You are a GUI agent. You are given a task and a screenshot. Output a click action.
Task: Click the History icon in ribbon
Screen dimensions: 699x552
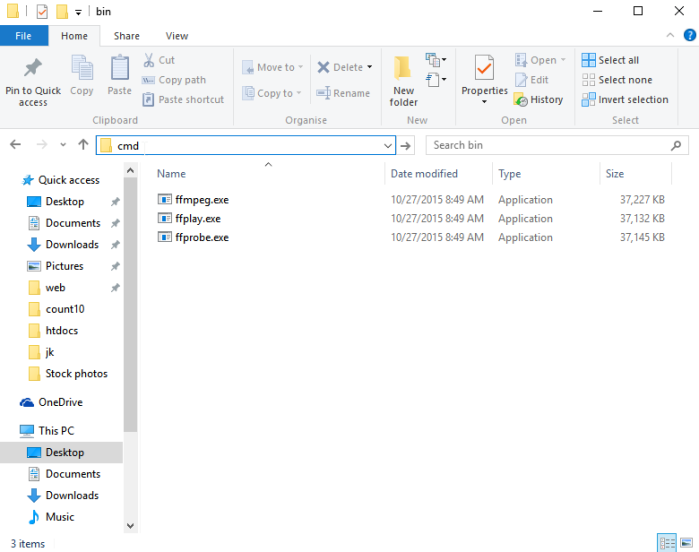(x=520, y=99)
